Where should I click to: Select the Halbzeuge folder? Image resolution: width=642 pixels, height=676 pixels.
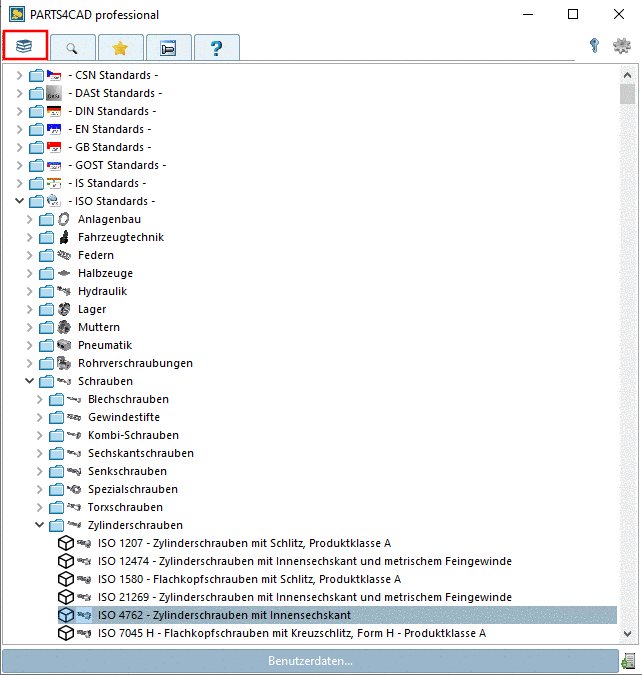105,273
